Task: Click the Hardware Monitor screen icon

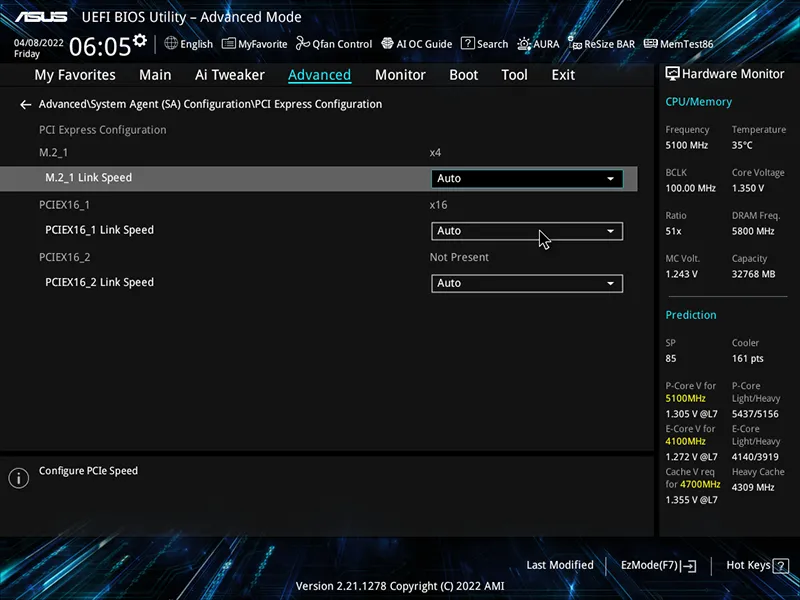Action: click(672, 74)
